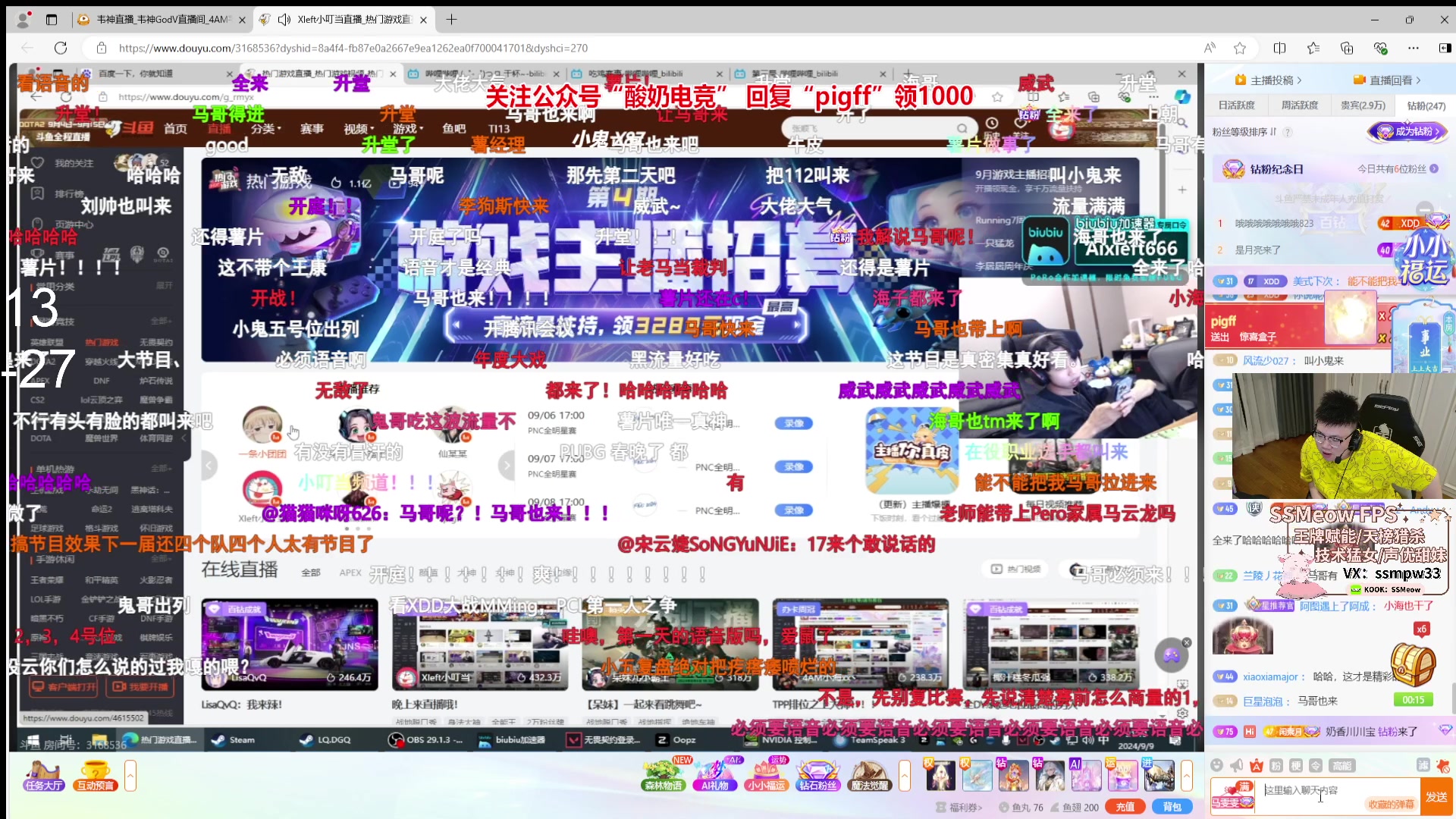This screenshot has width=1456, height=819.
Task: Click the 充值 recharge button
Action: (x=1125, y=807)
